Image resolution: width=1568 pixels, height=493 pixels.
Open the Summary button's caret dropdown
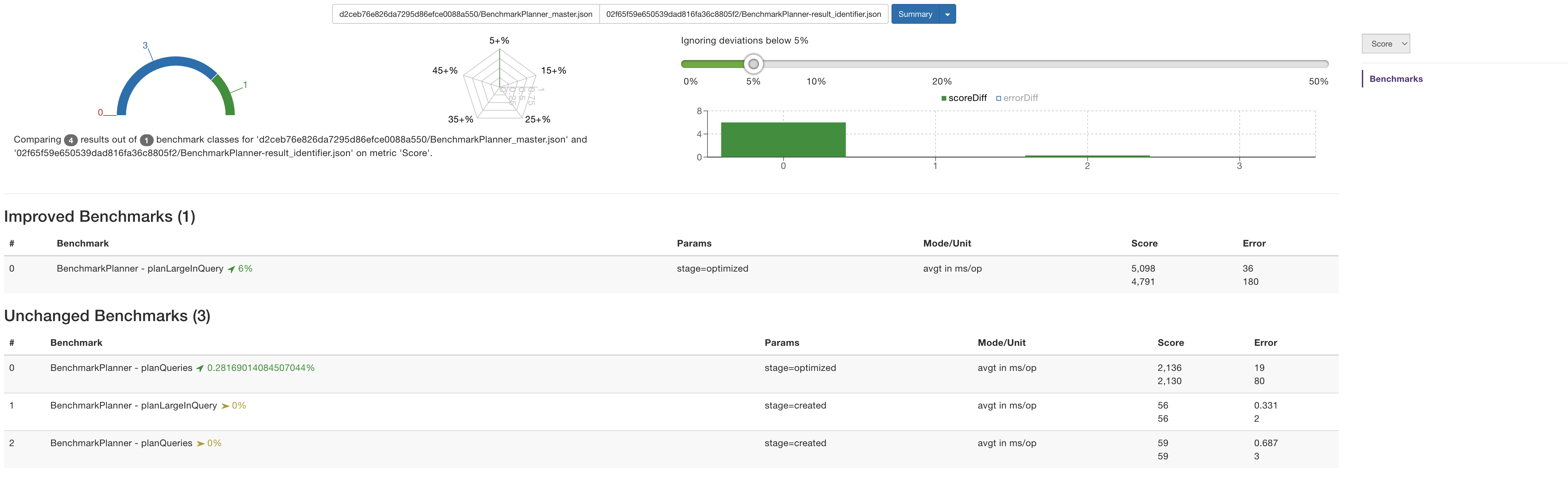coord(947,14)
